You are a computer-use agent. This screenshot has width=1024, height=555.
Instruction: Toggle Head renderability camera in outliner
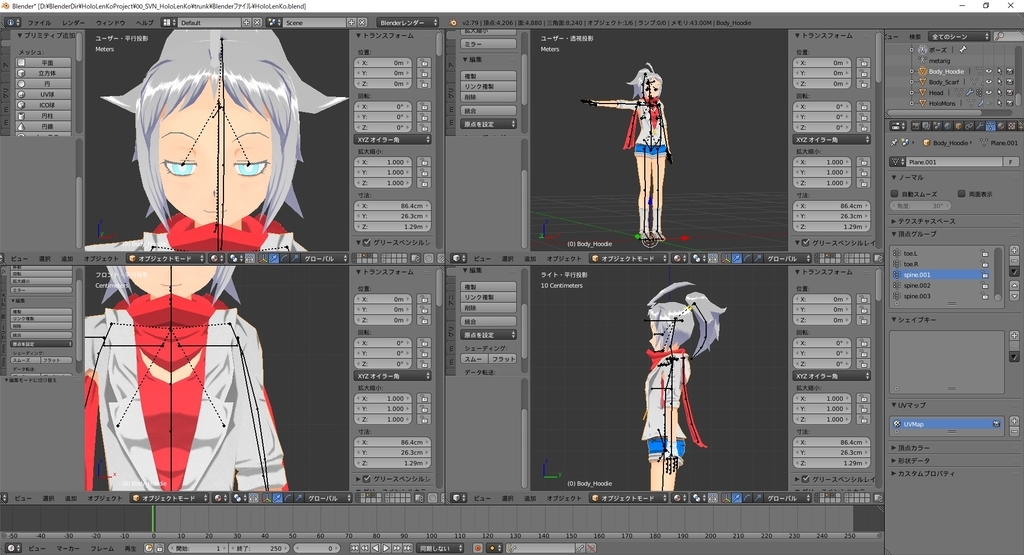pyautogui.click(x=1010, y=93)
